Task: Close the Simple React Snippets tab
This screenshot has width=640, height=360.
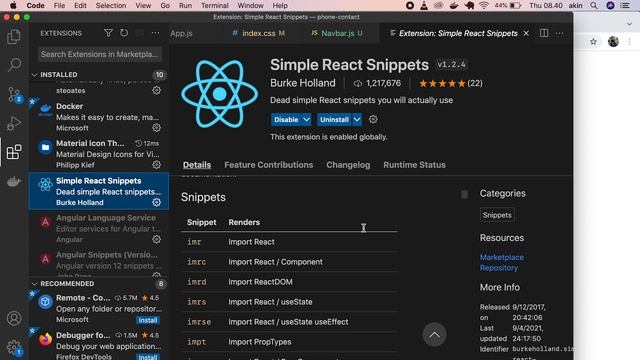Action: click(x=526, y=33)
